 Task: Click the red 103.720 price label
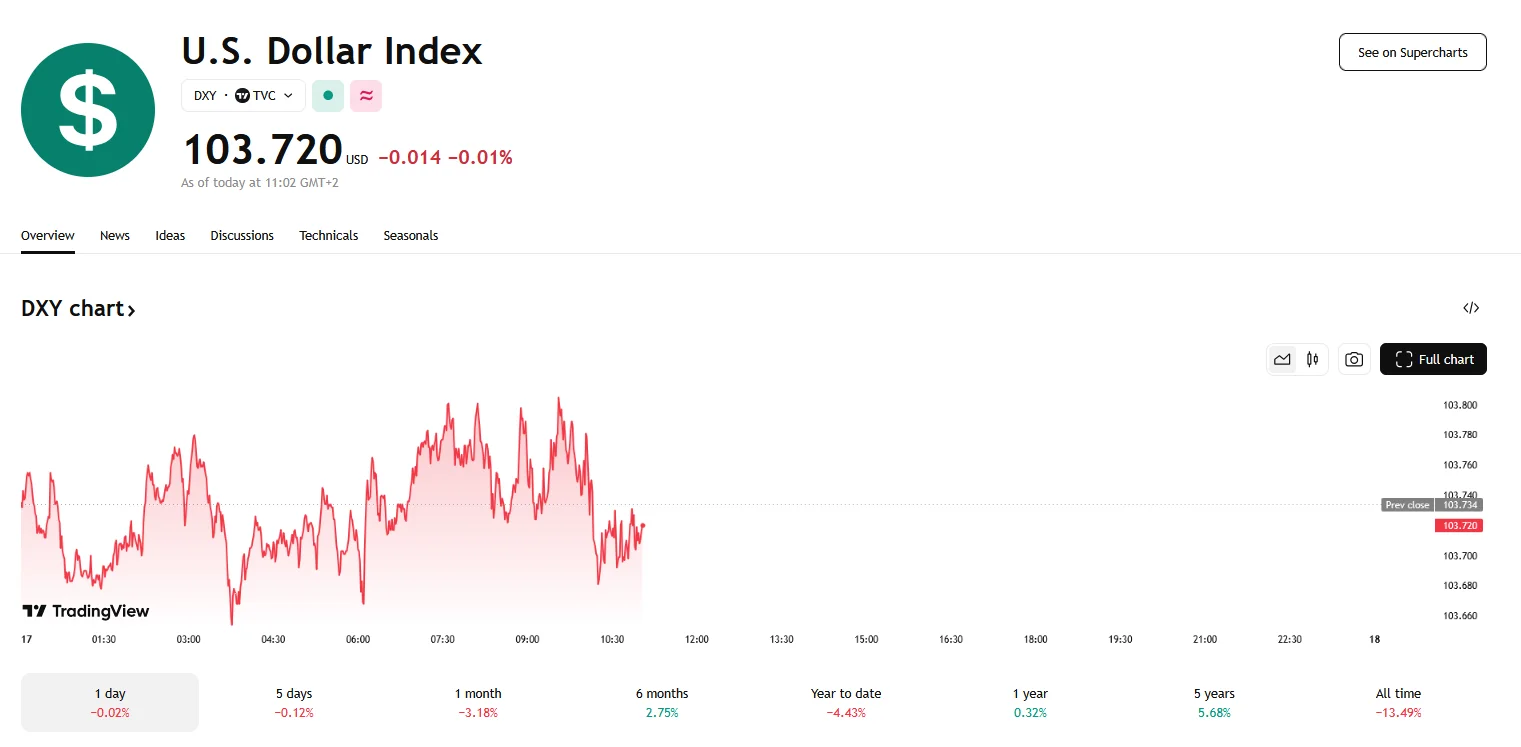pyautogui.click(x=1457, y=525)
